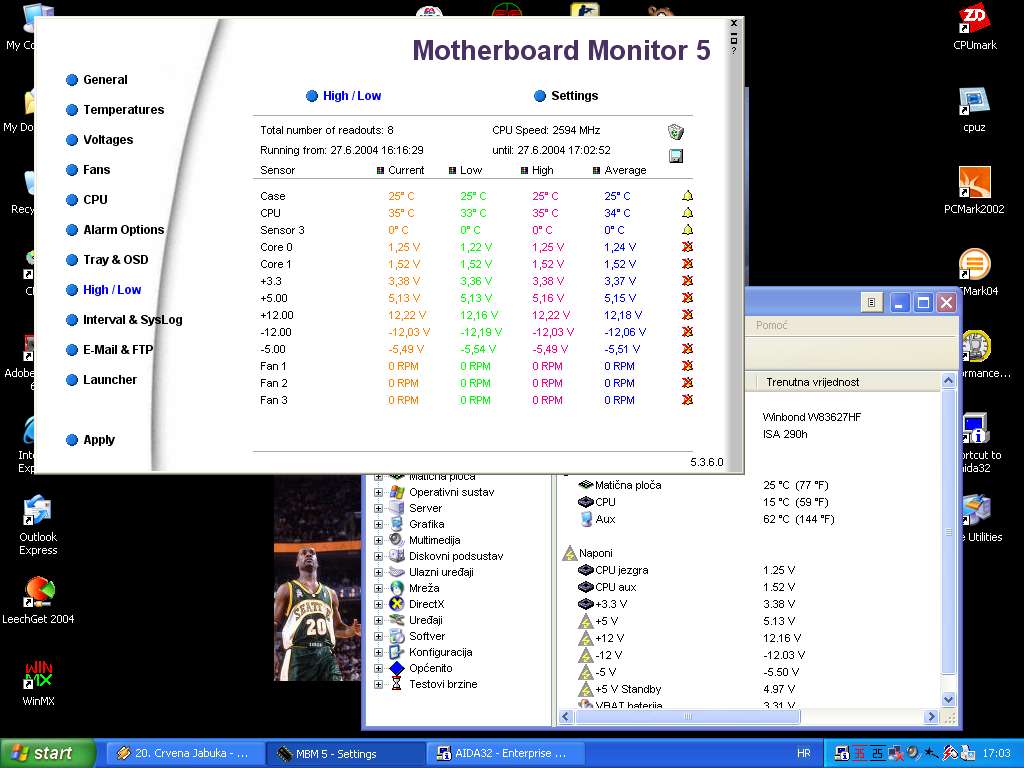Select the Konfiguracija icon in AIDA32 tree
1024x768 pixels.
(396, 652)
